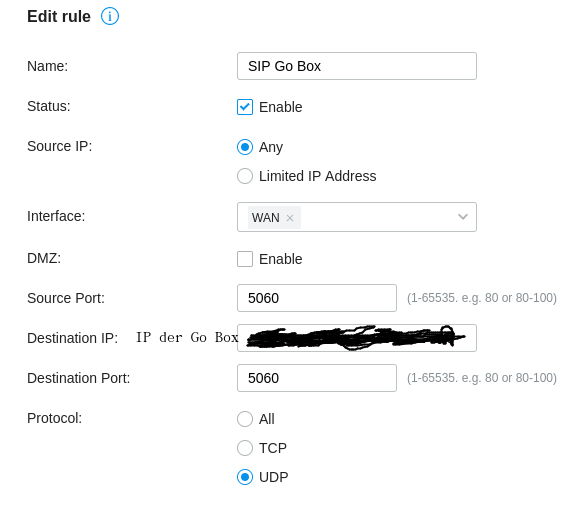
Task: Click the UDP label text
Action: click(273, 477)
